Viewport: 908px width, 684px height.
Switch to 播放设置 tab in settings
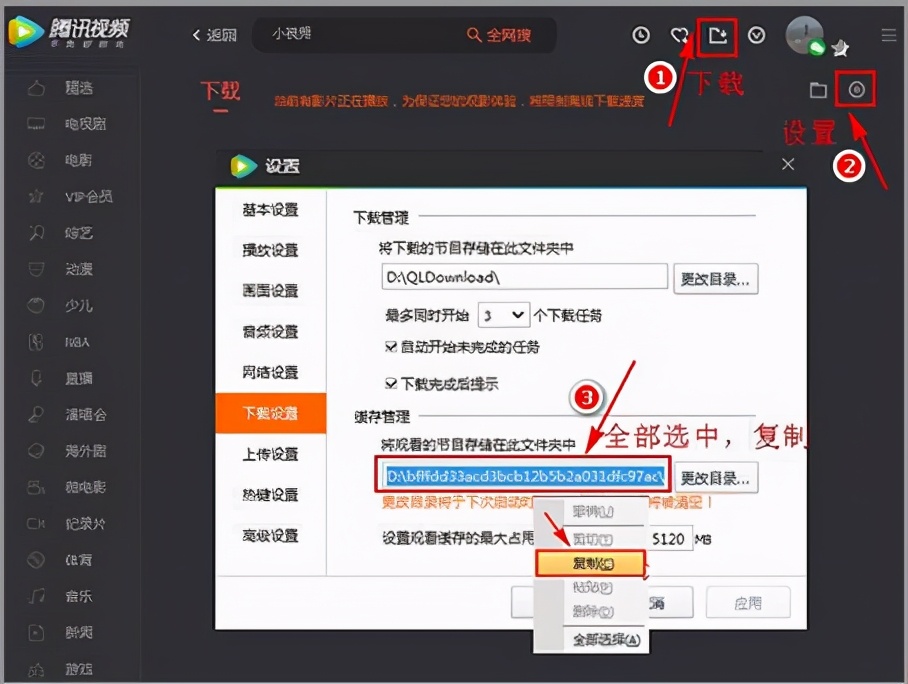(270, 250)
